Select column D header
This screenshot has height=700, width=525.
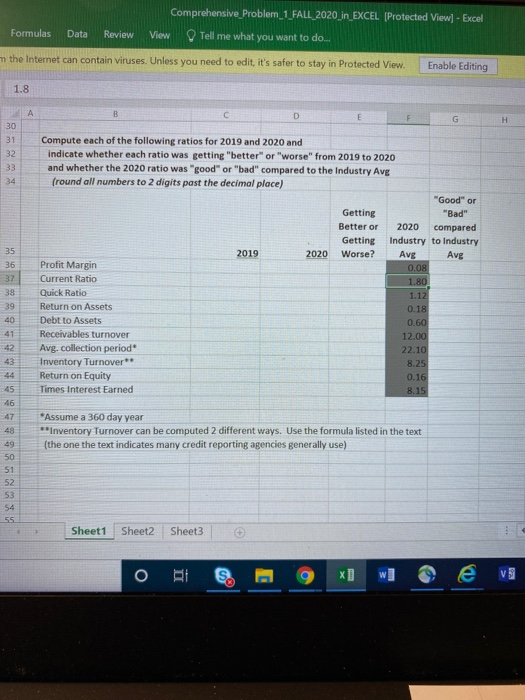pos(296,116)
